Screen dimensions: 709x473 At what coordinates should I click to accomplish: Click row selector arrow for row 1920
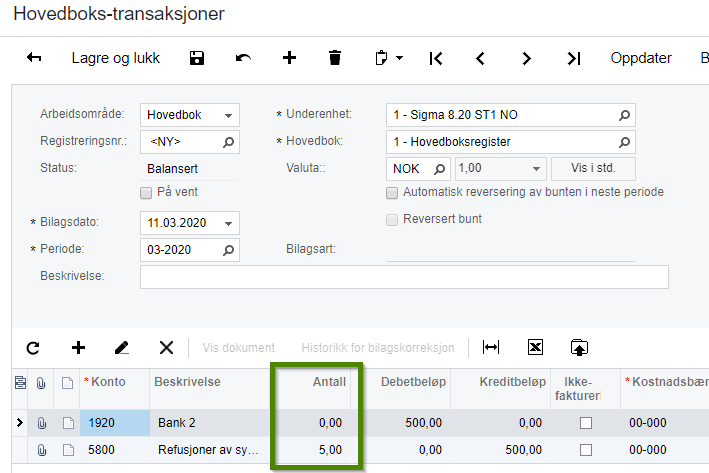19,423
